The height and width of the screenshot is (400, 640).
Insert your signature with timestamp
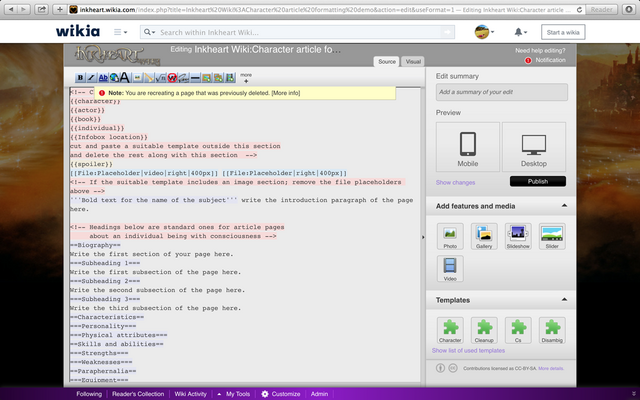pos(184,78)
